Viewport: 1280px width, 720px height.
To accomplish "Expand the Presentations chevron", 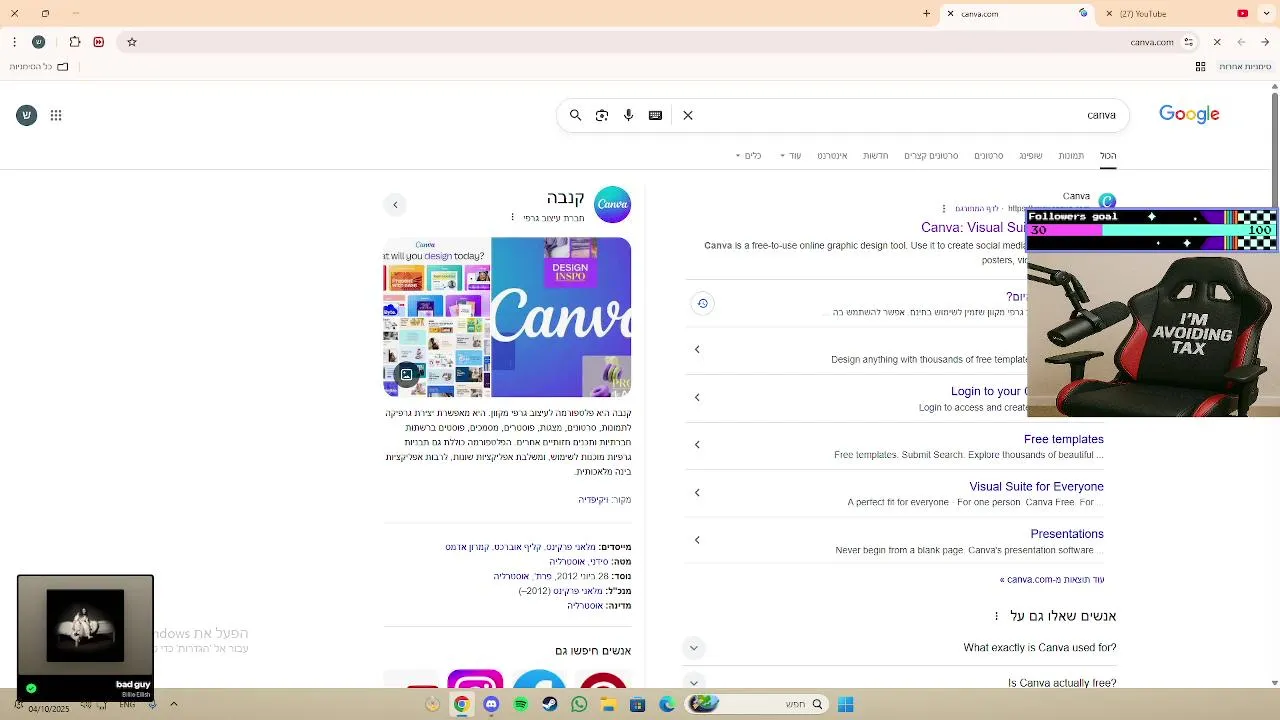I will (x=697, y=539).
